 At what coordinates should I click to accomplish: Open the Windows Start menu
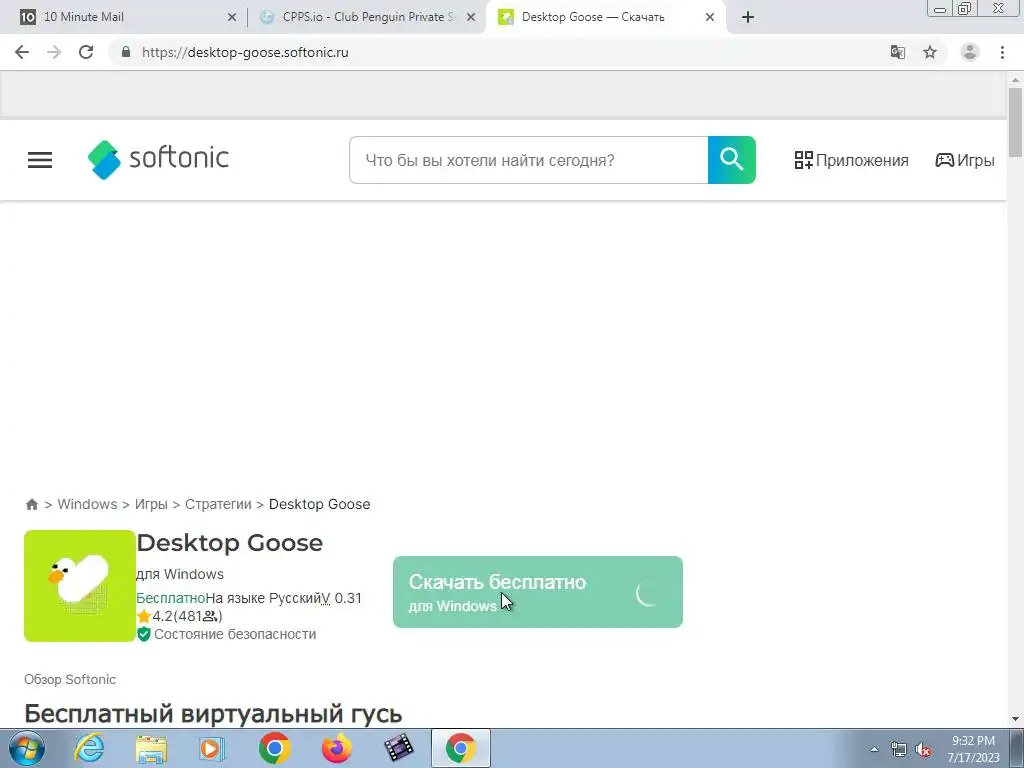tap(27, 748)
